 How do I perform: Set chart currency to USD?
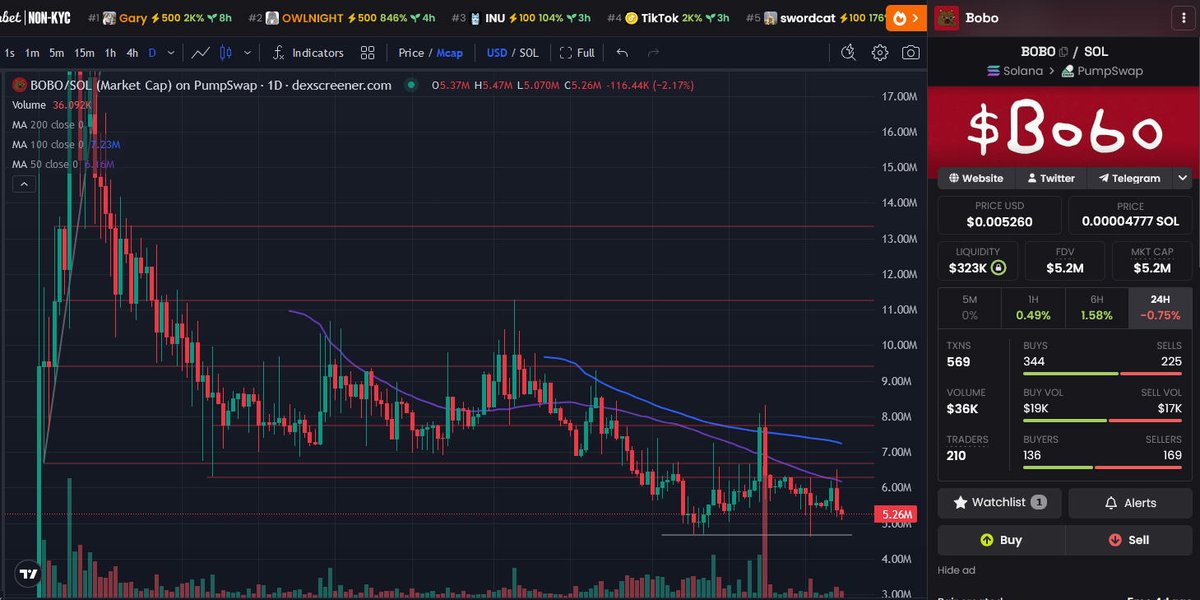(x=496, y=53)
